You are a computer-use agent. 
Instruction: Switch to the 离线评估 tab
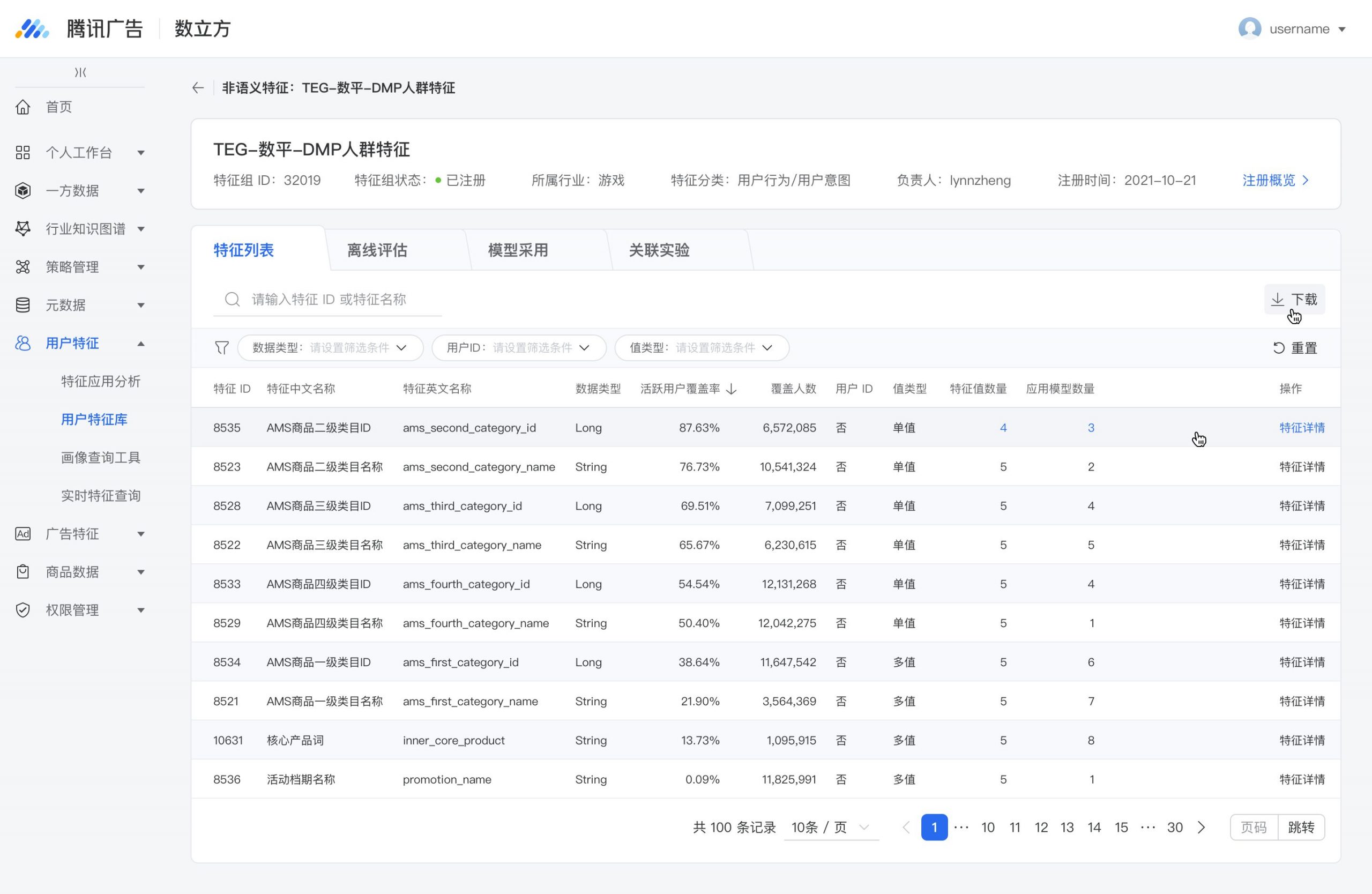tap(377, 250)
